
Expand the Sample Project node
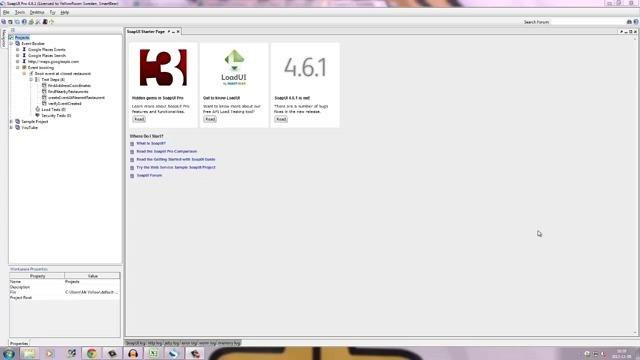[x=11, y=122]
